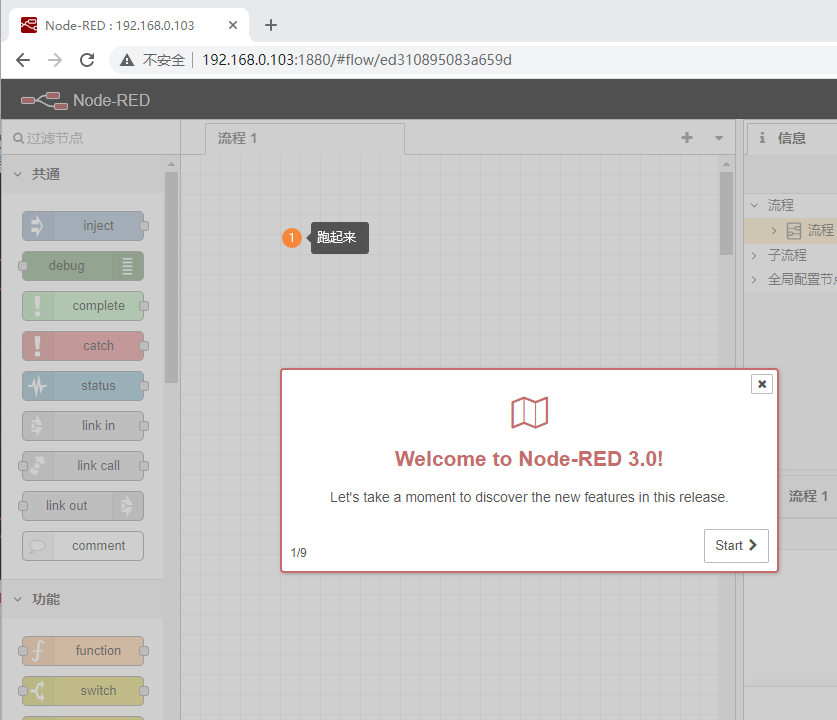Select the catch node in palette
Image resolution: width=837 pixels, height=720 pixels.
pyautogui.click(x=83, y=346)
